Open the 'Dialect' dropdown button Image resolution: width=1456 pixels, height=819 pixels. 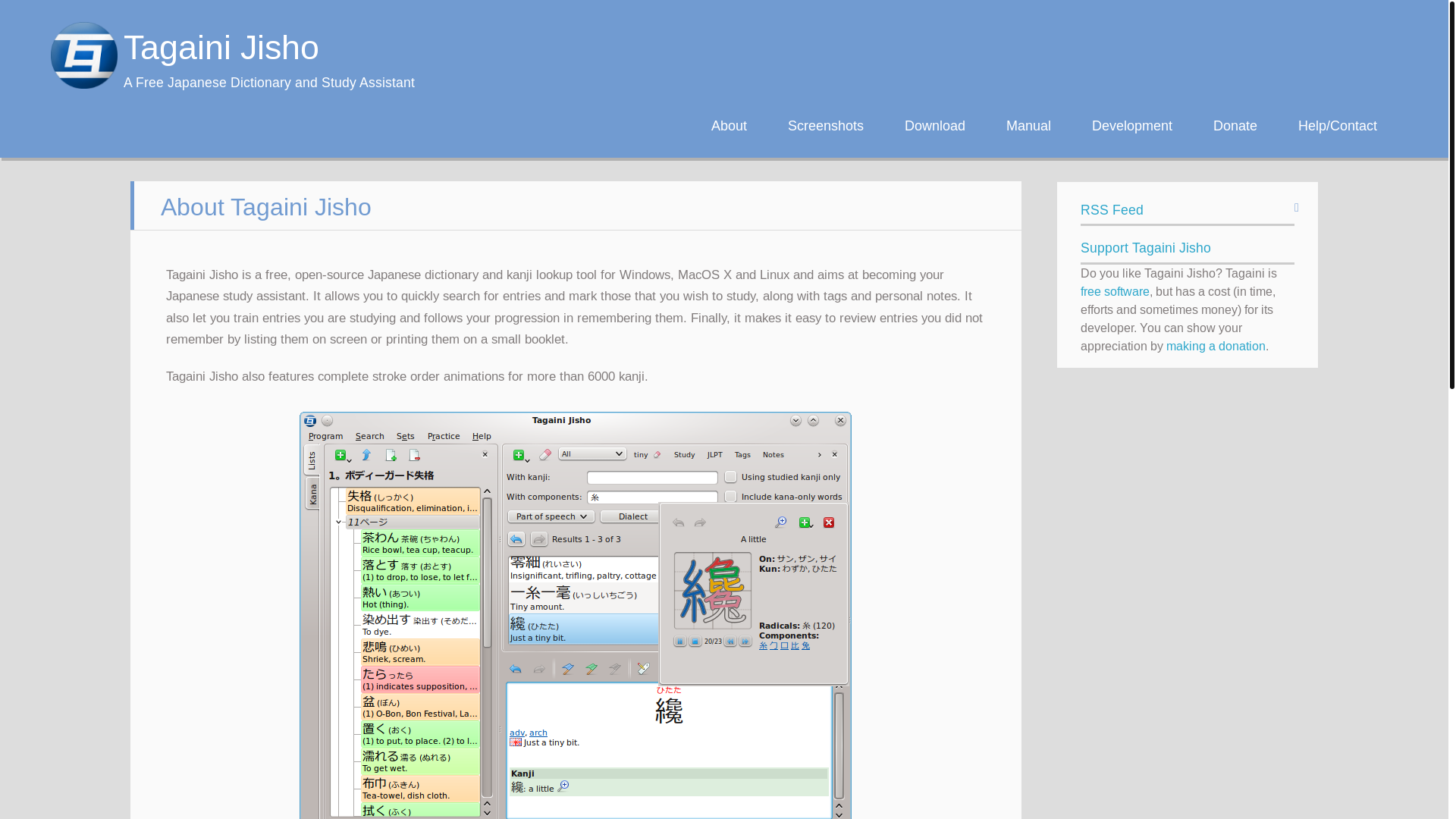630,517
